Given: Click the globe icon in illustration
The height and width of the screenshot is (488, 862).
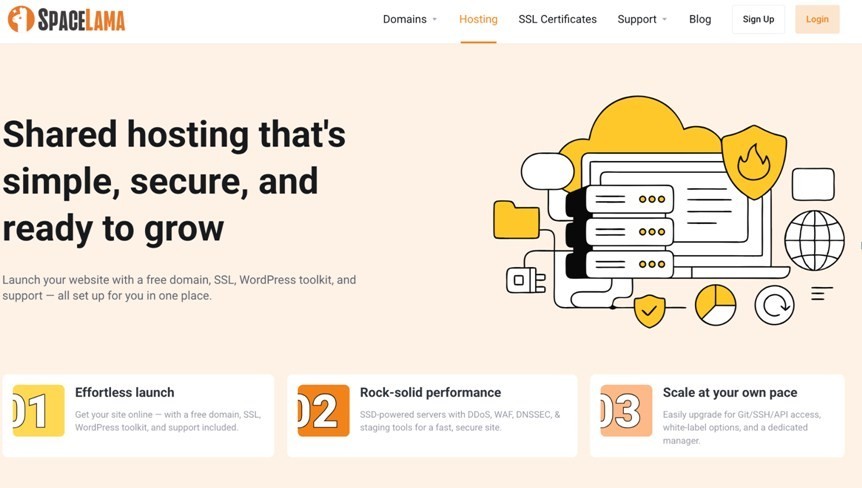Looking at the screenshot, I should pyautogui.click(x=814, y=240).
